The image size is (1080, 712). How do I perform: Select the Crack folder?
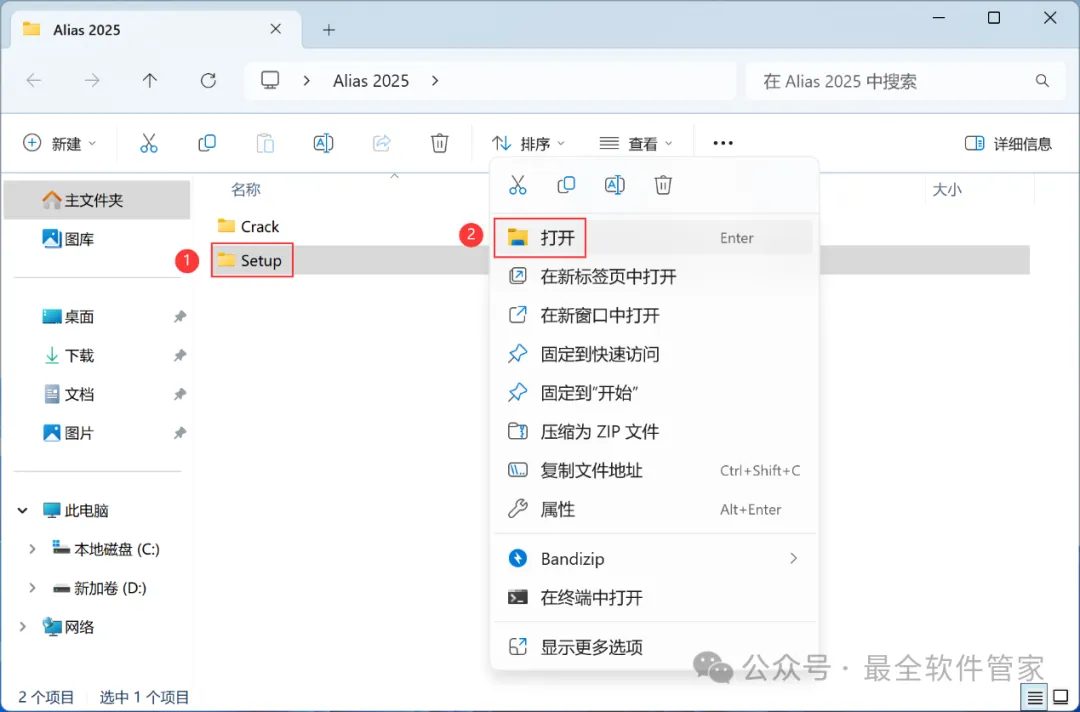click(x=249, y=226)
